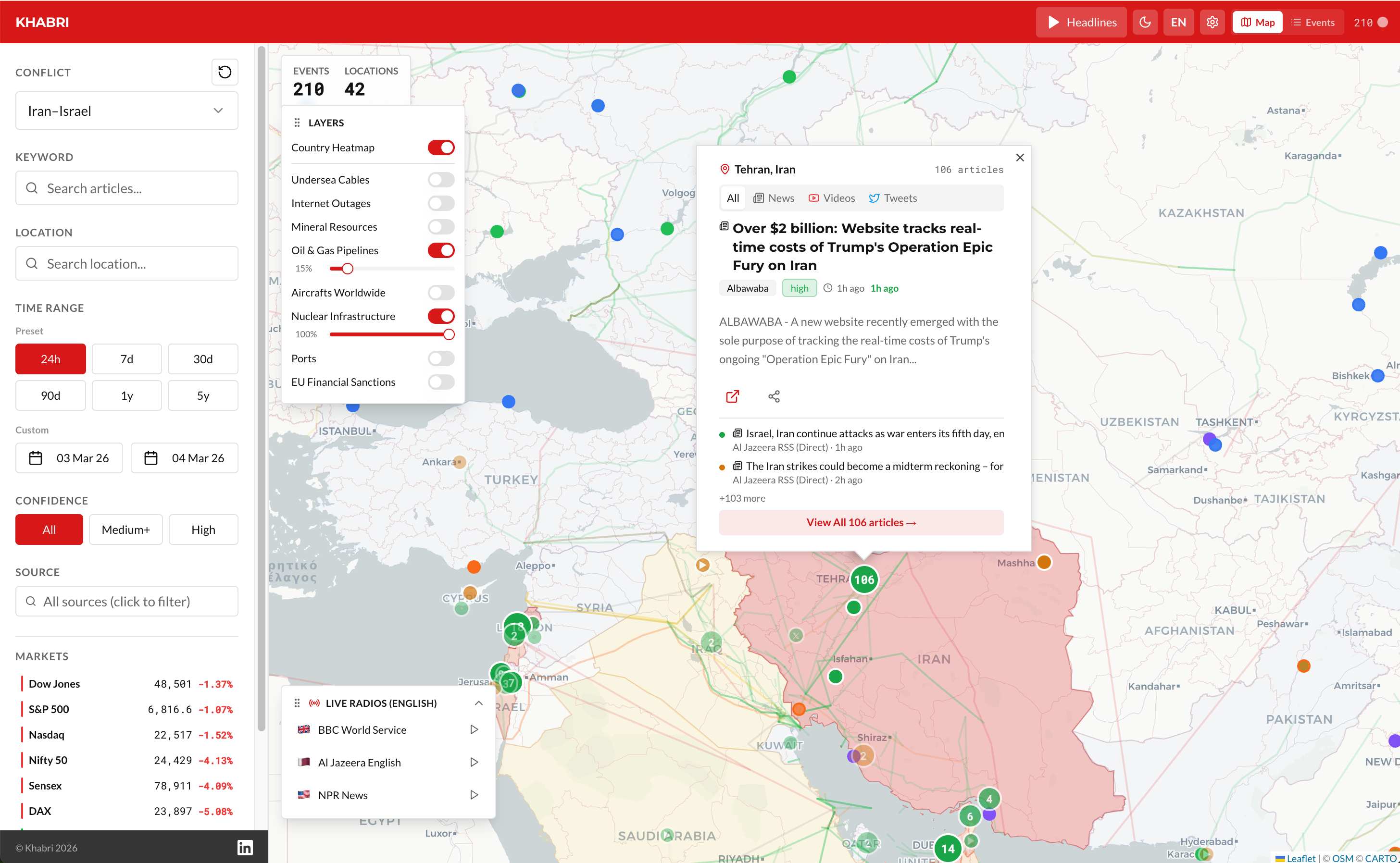Open the article via the external link icon
The height and width of the screenshot is (863, 1400).
coord(733,396)
